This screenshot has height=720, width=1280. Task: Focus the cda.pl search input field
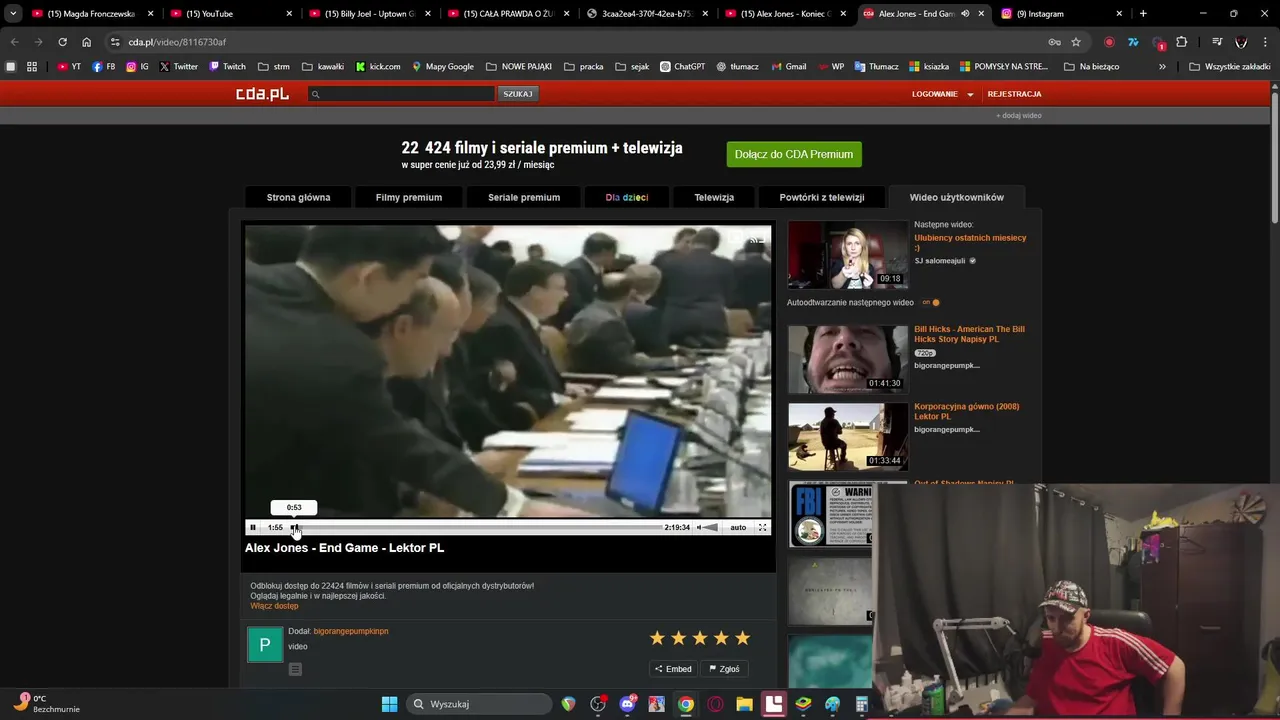tap(401, 94)
